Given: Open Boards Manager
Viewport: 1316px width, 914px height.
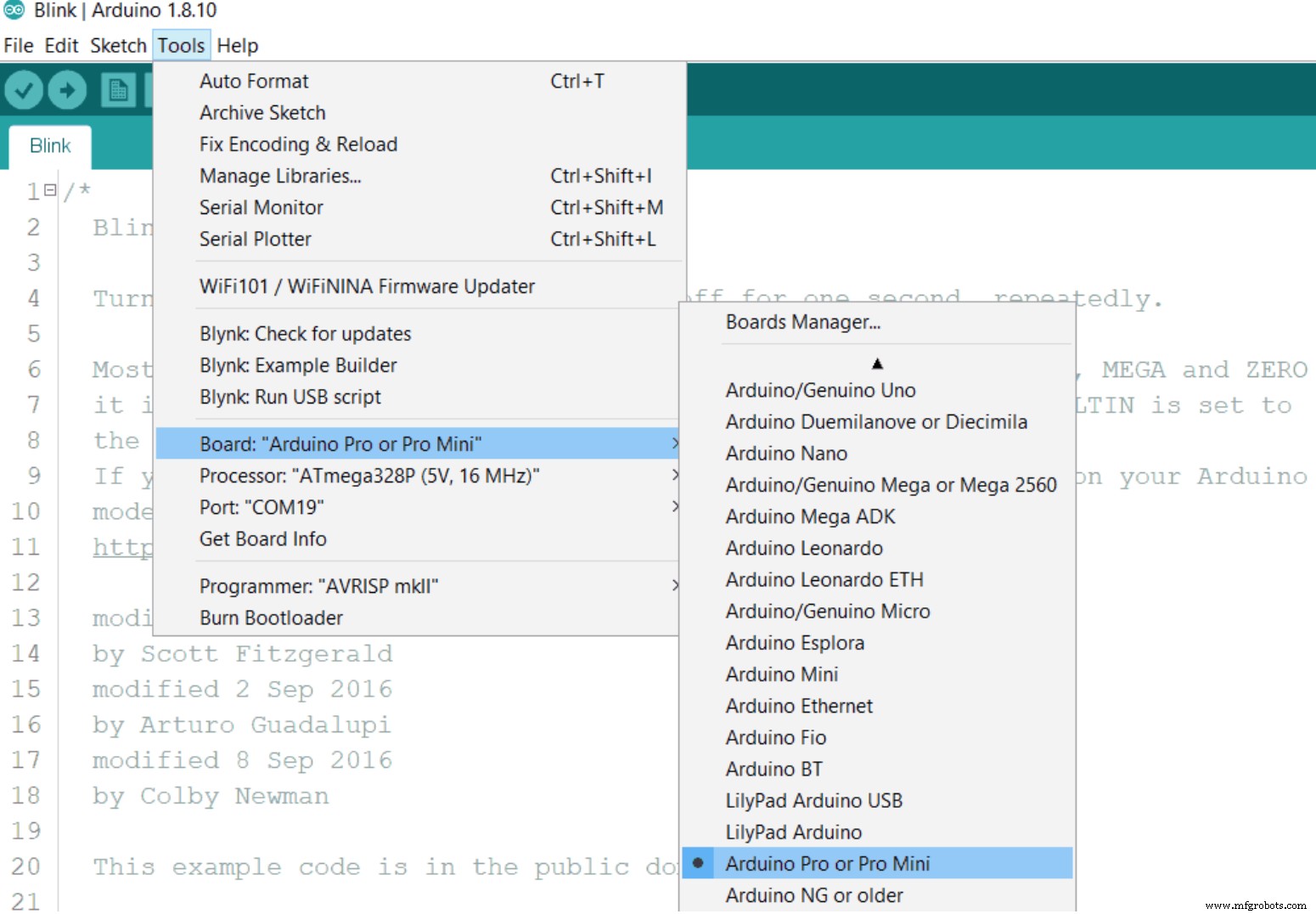Looking at the screenshot, I should 802,322.
